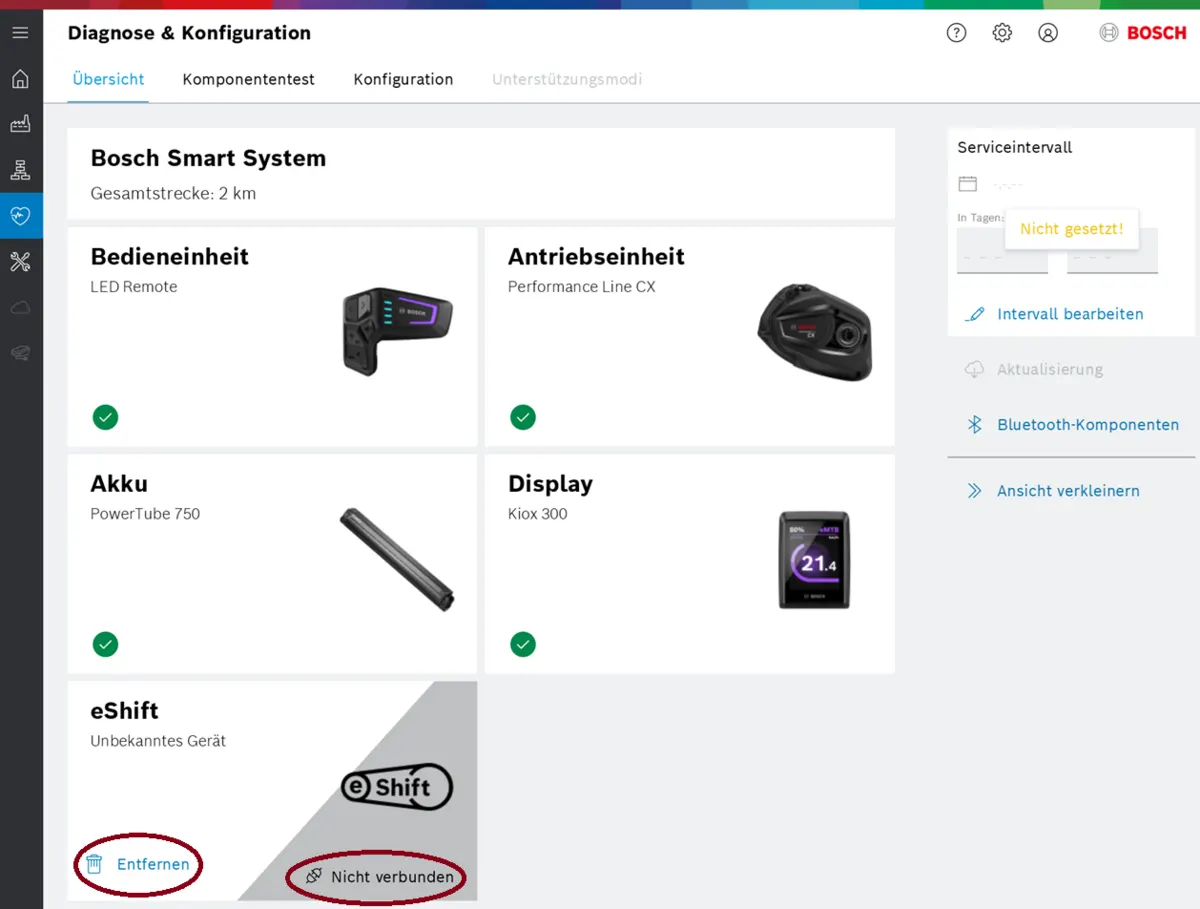Click the trash icon on eShift card
This screenshot has width=1200, height=909.
coord(94,864)
